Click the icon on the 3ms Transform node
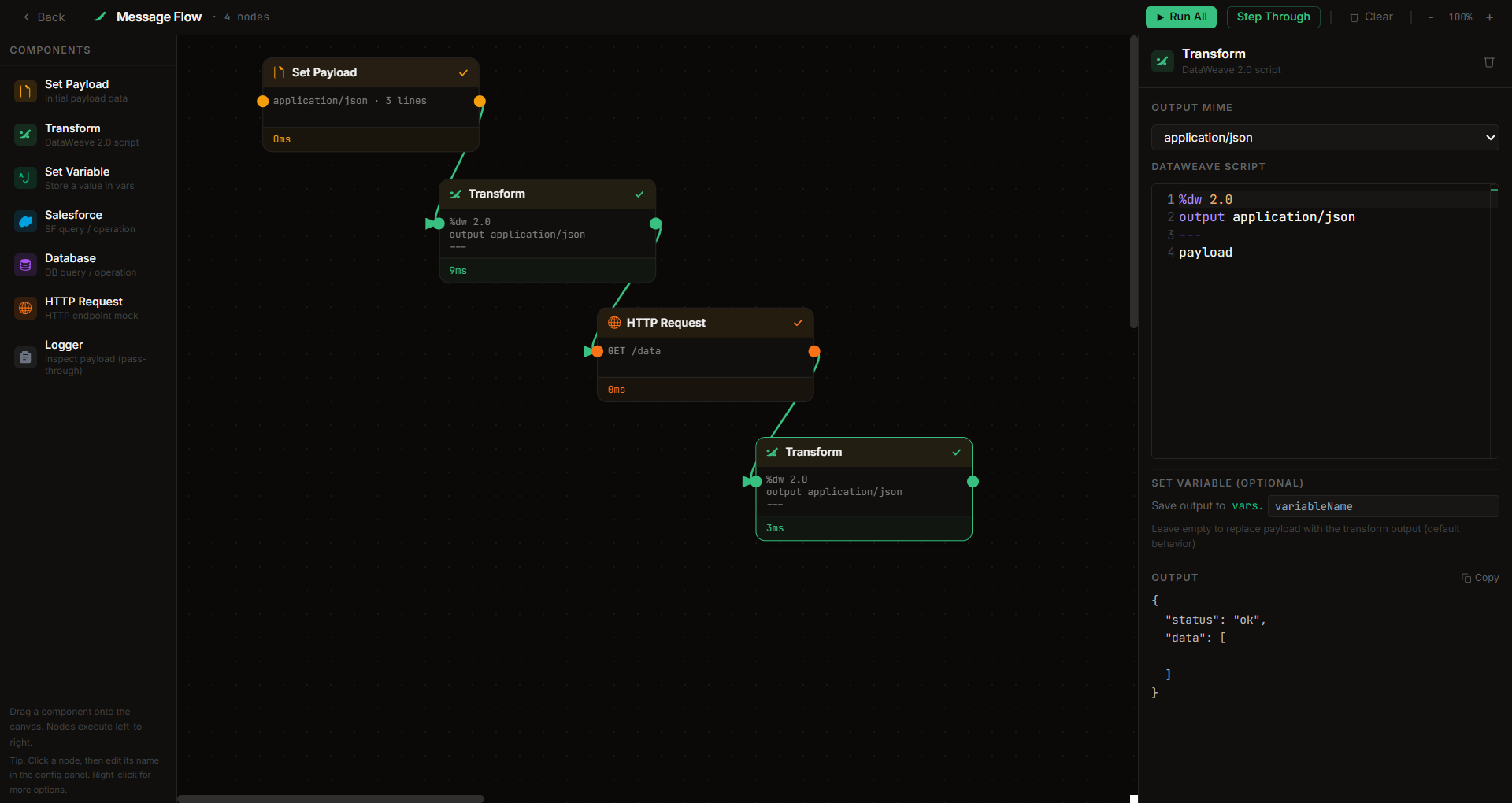 pyautogui.click(x=772, y=452)
